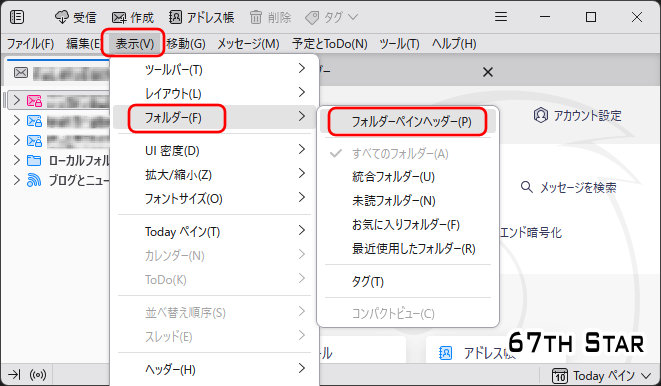Toggle the Today ペイン status bar button

pyautogui.click(x=602, y=375)
